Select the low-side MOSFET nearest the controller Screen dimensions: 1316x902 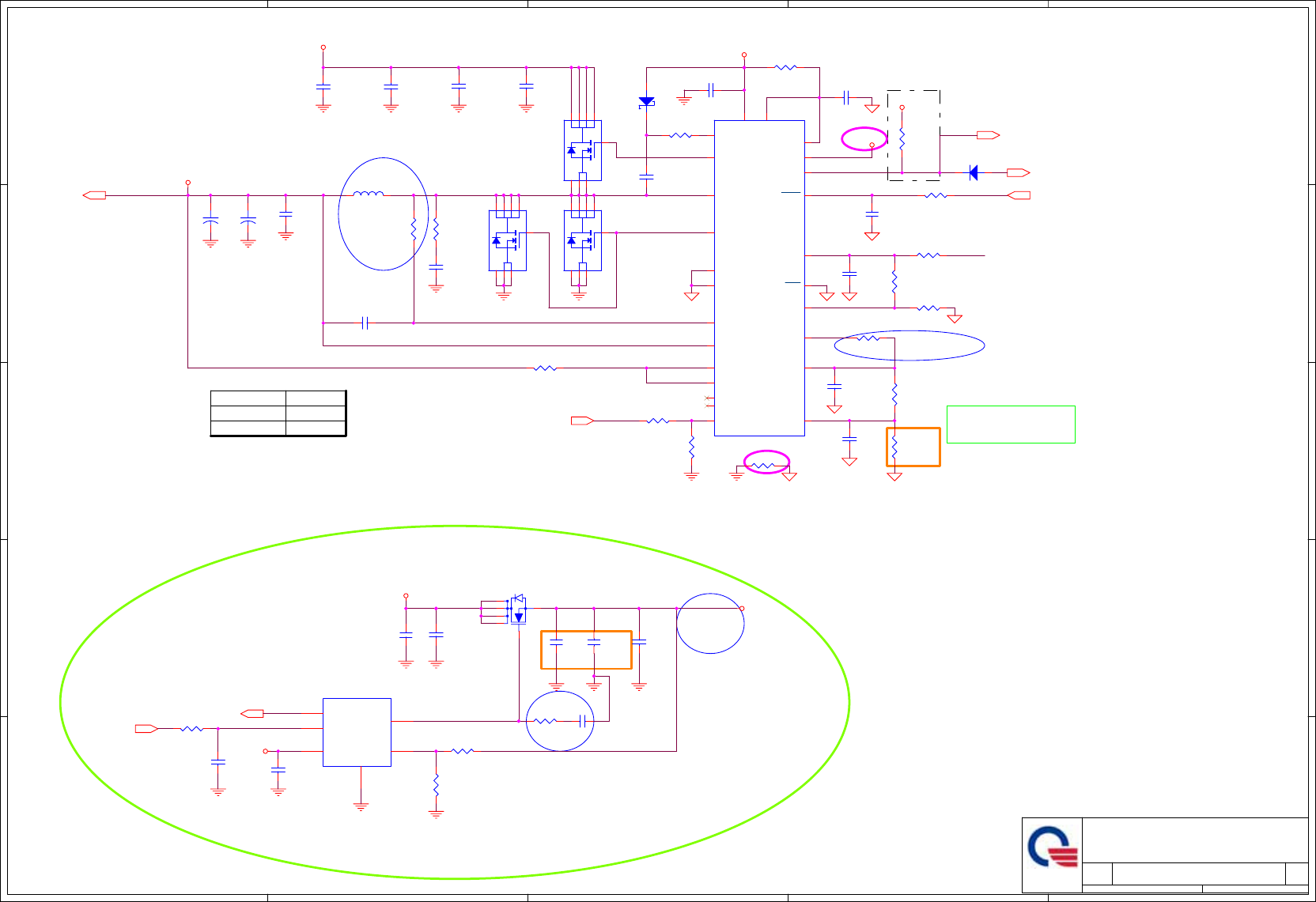(x=583, y=240)
